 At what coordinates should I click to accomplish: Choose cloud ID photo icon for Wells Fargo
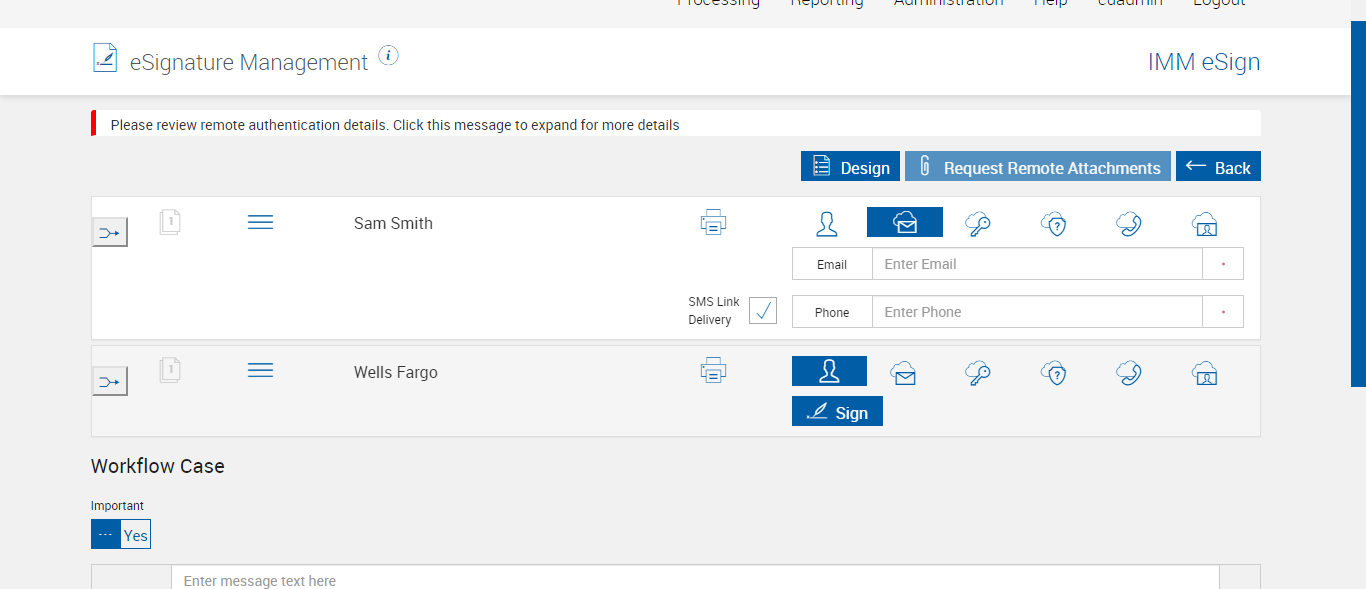[1204, 373]
